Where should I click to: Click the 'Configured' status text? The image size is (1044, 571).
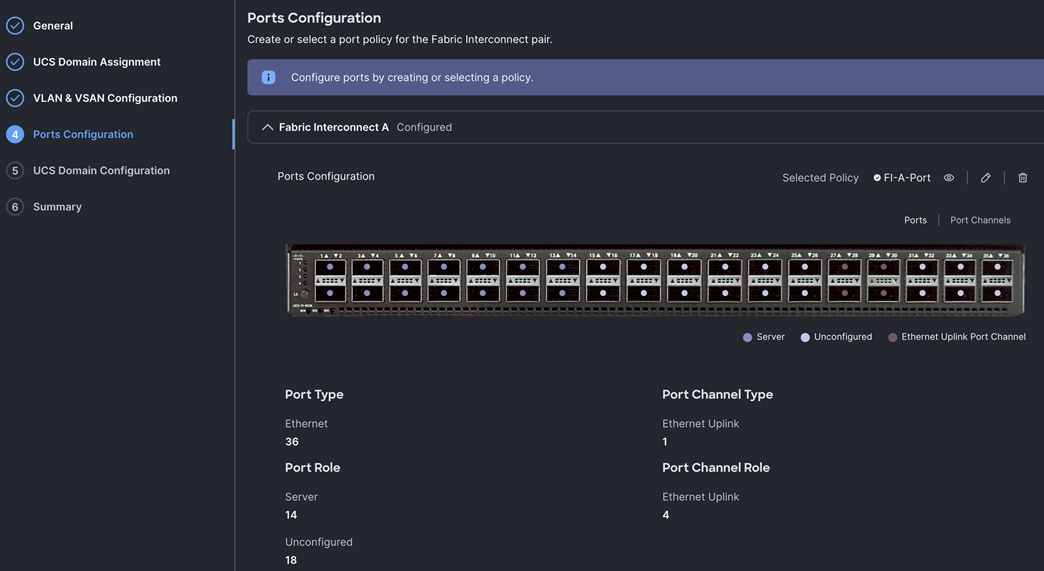pos(424,127)
